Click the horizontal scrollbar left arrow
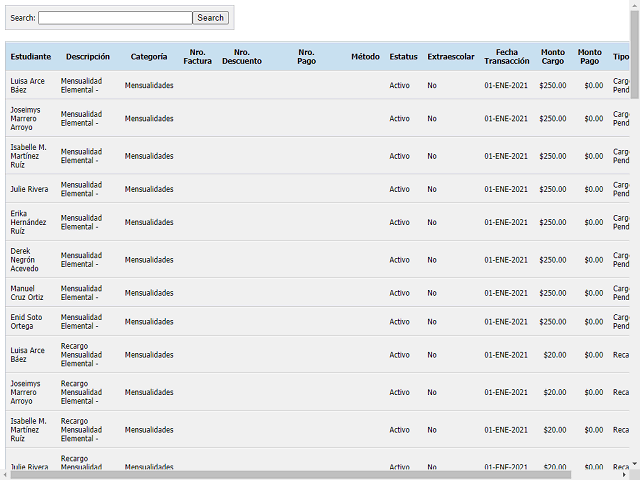Image resolution: width=640 pixels, height=480 pixels. tap(5, 475)
